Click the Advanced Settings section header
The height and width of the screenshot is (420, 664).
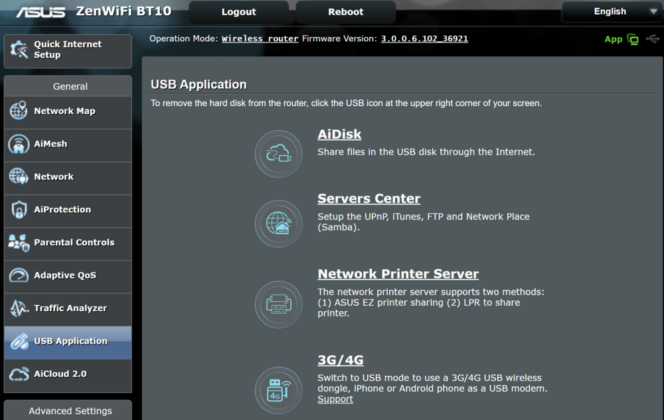click(70, 411)
